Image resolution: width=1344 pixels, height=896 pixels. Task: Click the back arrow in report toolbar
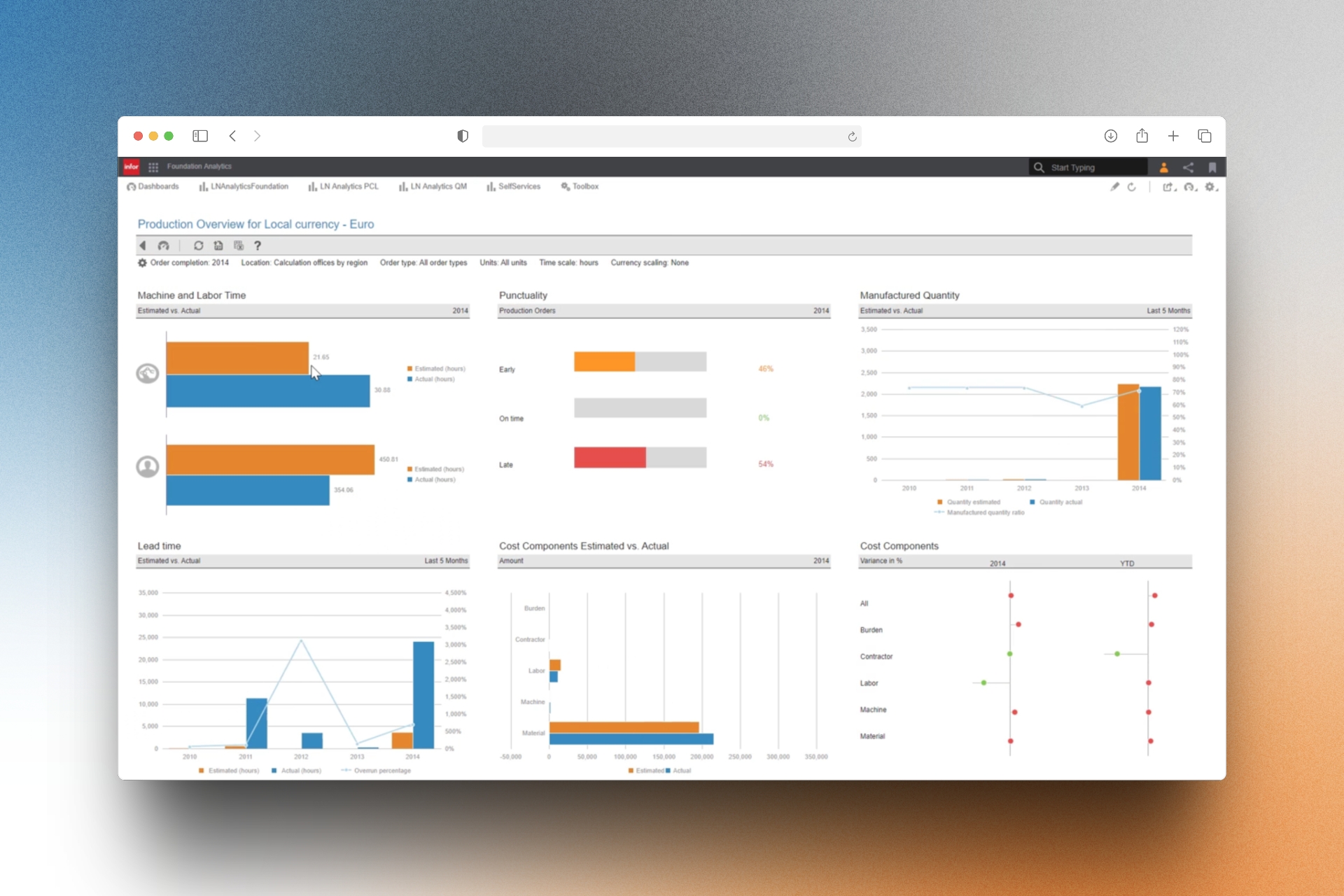[143, 246]
